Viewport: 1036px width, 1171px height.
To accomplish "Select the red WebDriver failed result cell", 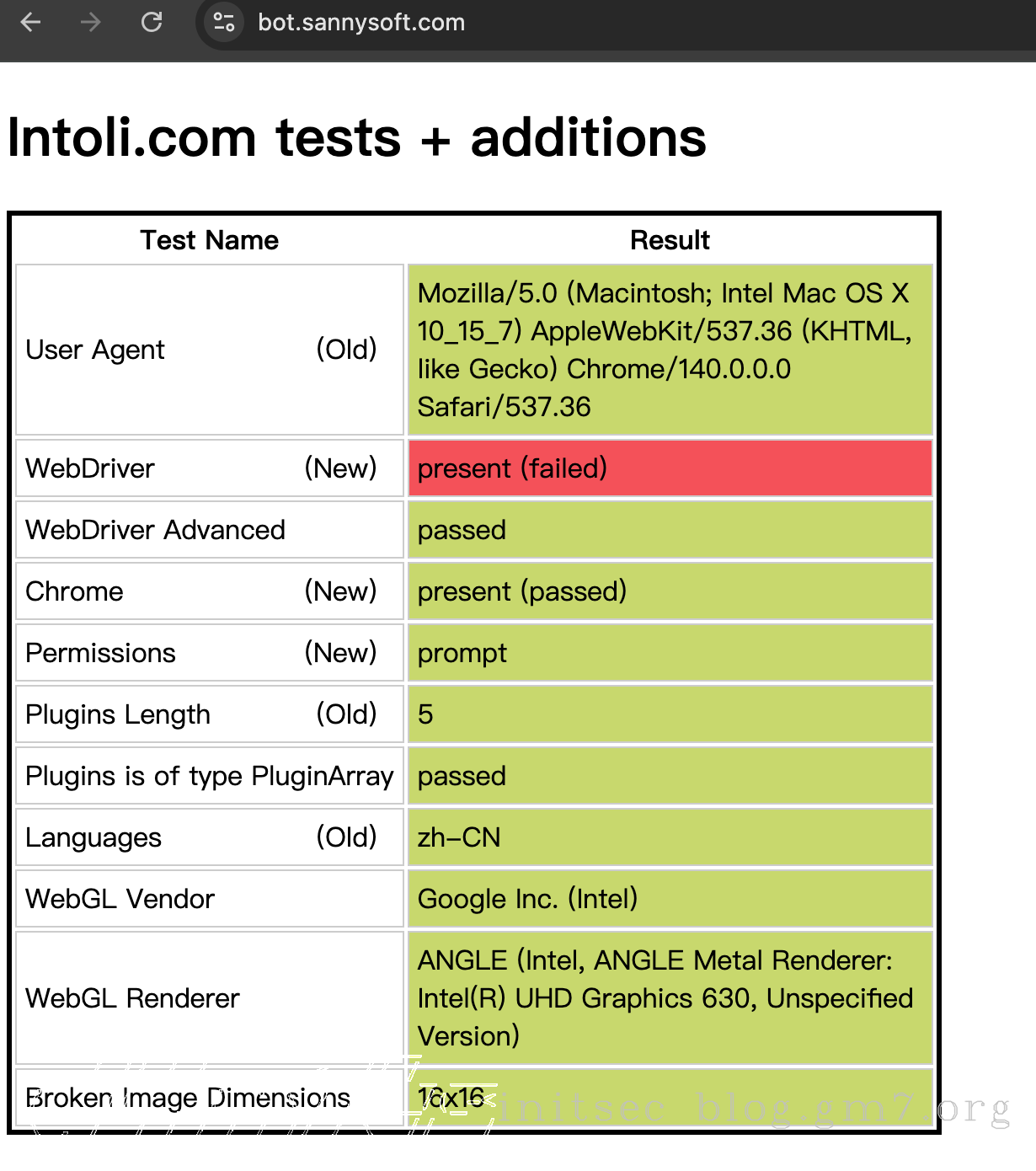I will click(670, 468).
